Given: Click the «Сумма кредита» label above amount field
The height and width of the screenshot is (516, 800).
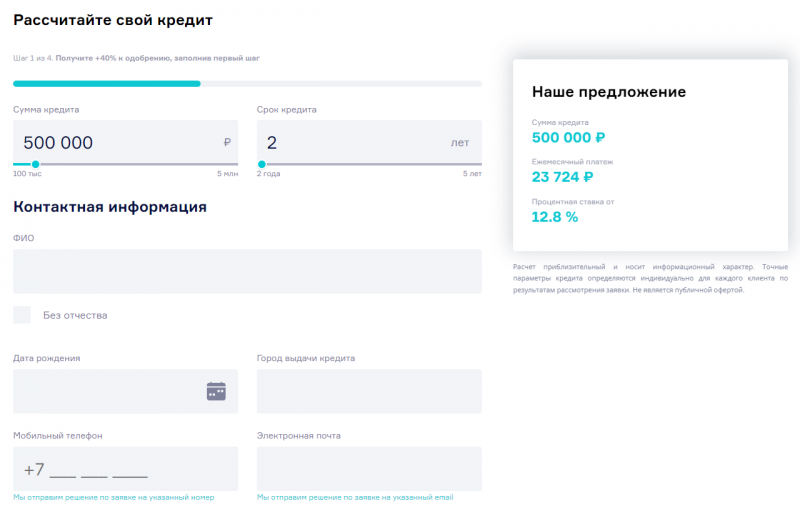Looking at the screenshot, I should 46,110.
